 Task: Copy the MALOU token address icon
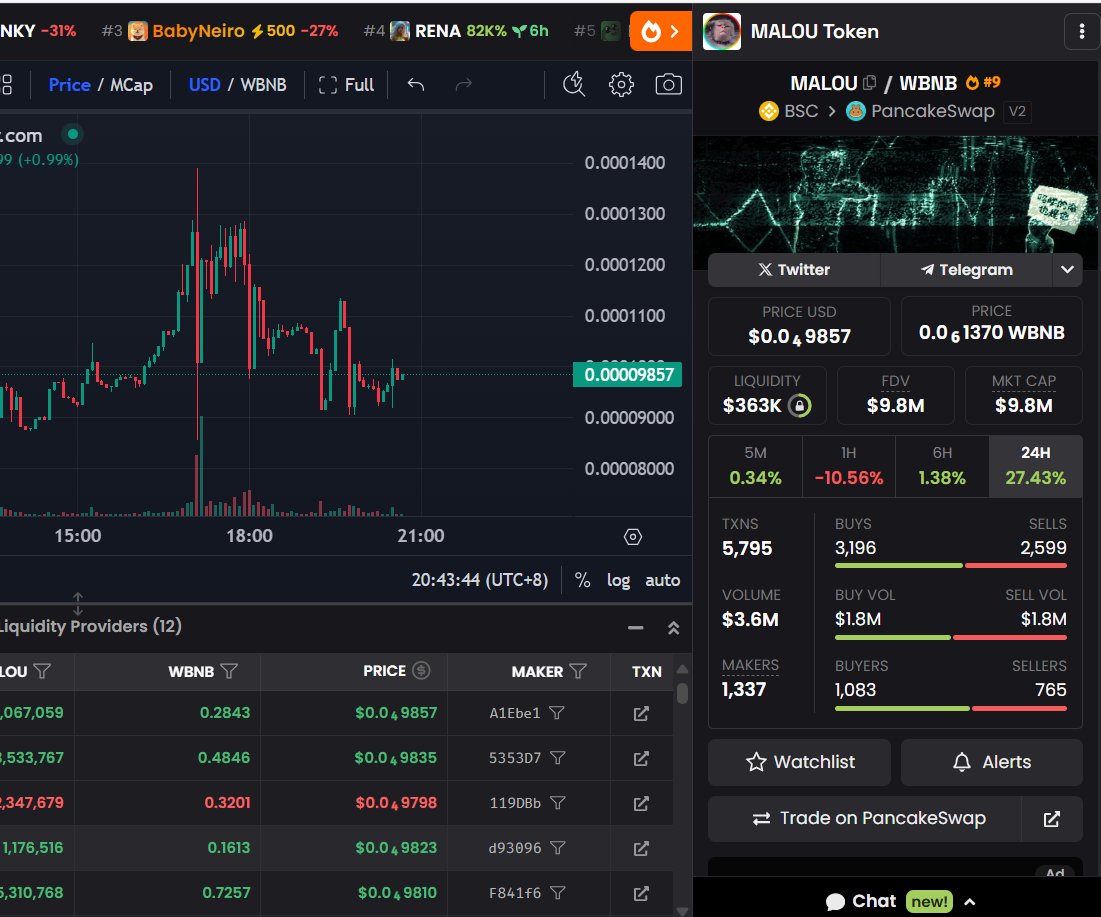point(869,83)
